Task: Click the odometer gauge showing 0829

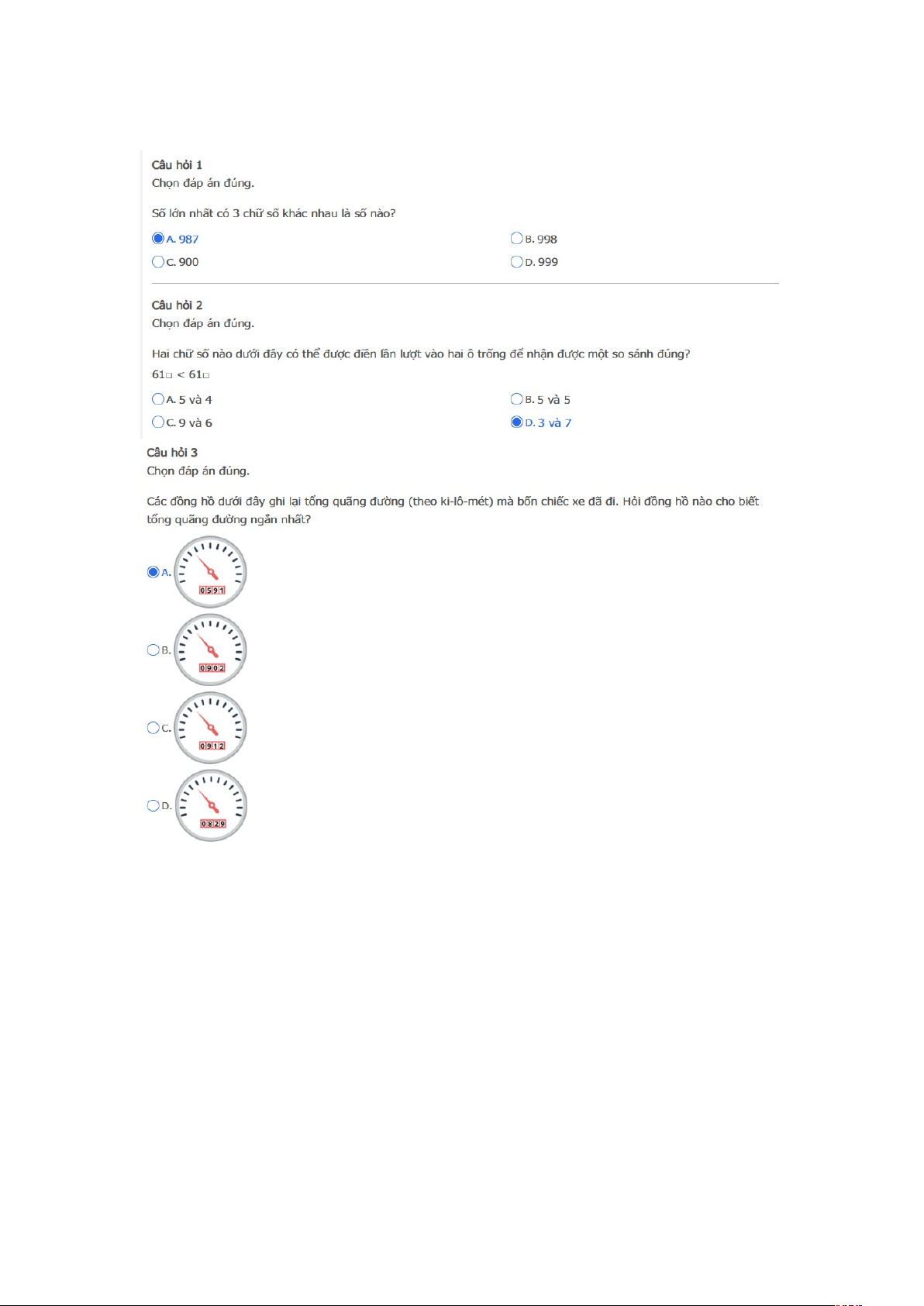Action: pos(210,806)
